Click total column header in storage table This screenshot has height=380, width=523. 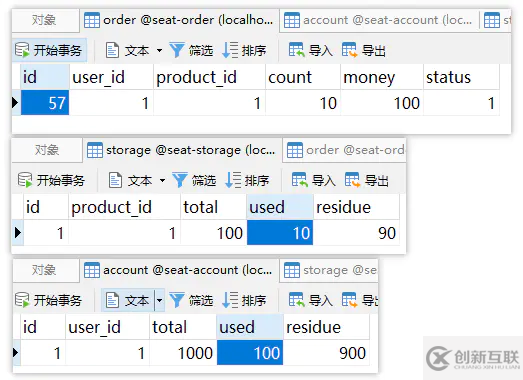tap(213, 207)
